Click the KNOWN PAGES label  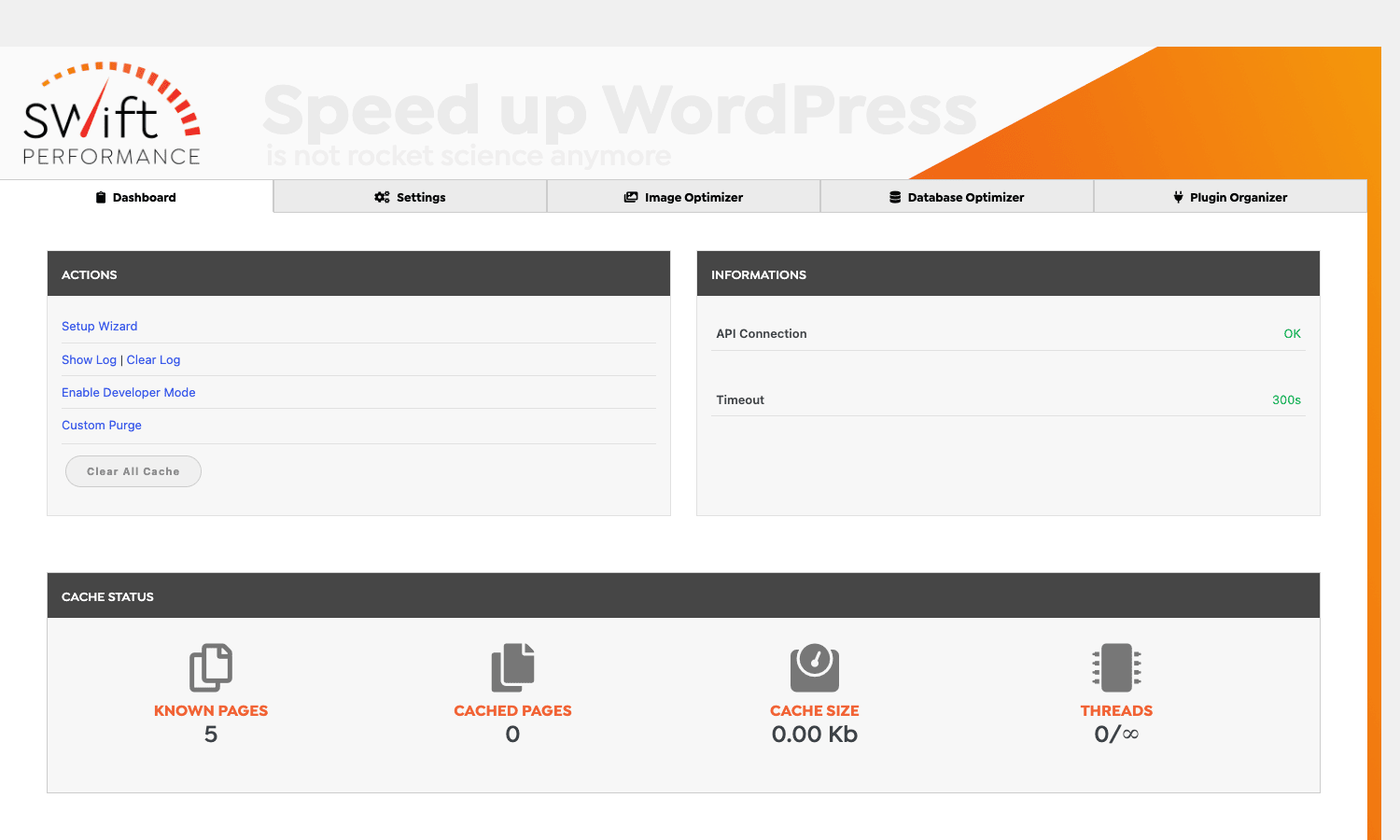pyautogui.click(x=211, y=710)
